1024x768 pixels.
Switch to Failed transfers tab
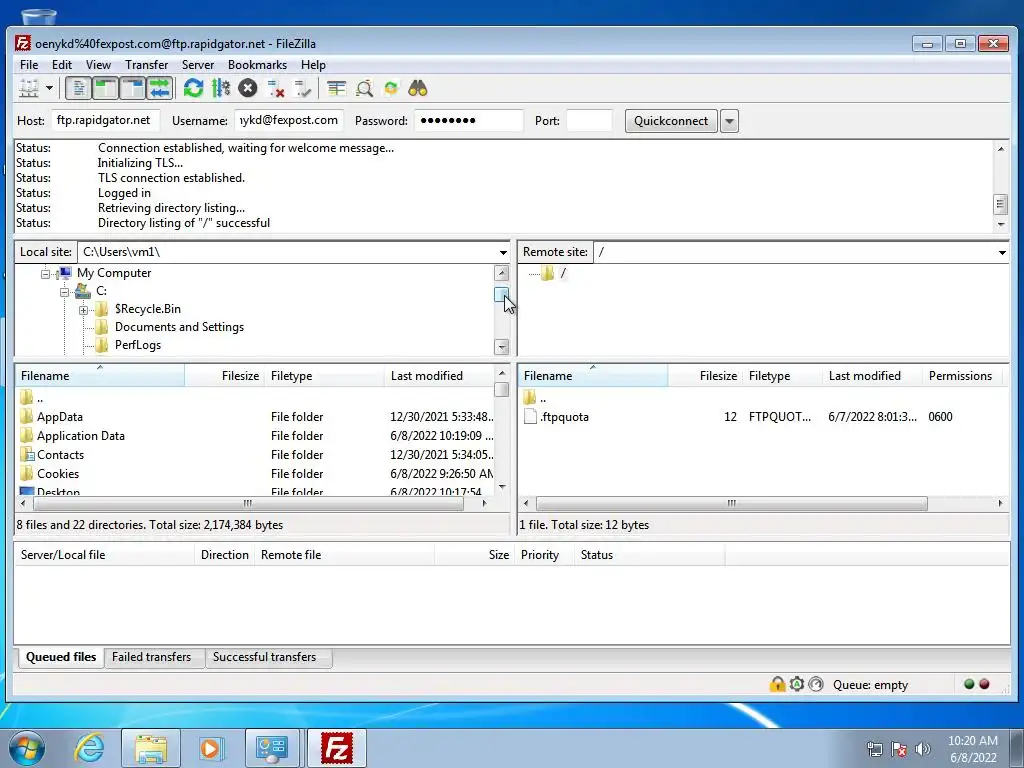tap(152, 657)
